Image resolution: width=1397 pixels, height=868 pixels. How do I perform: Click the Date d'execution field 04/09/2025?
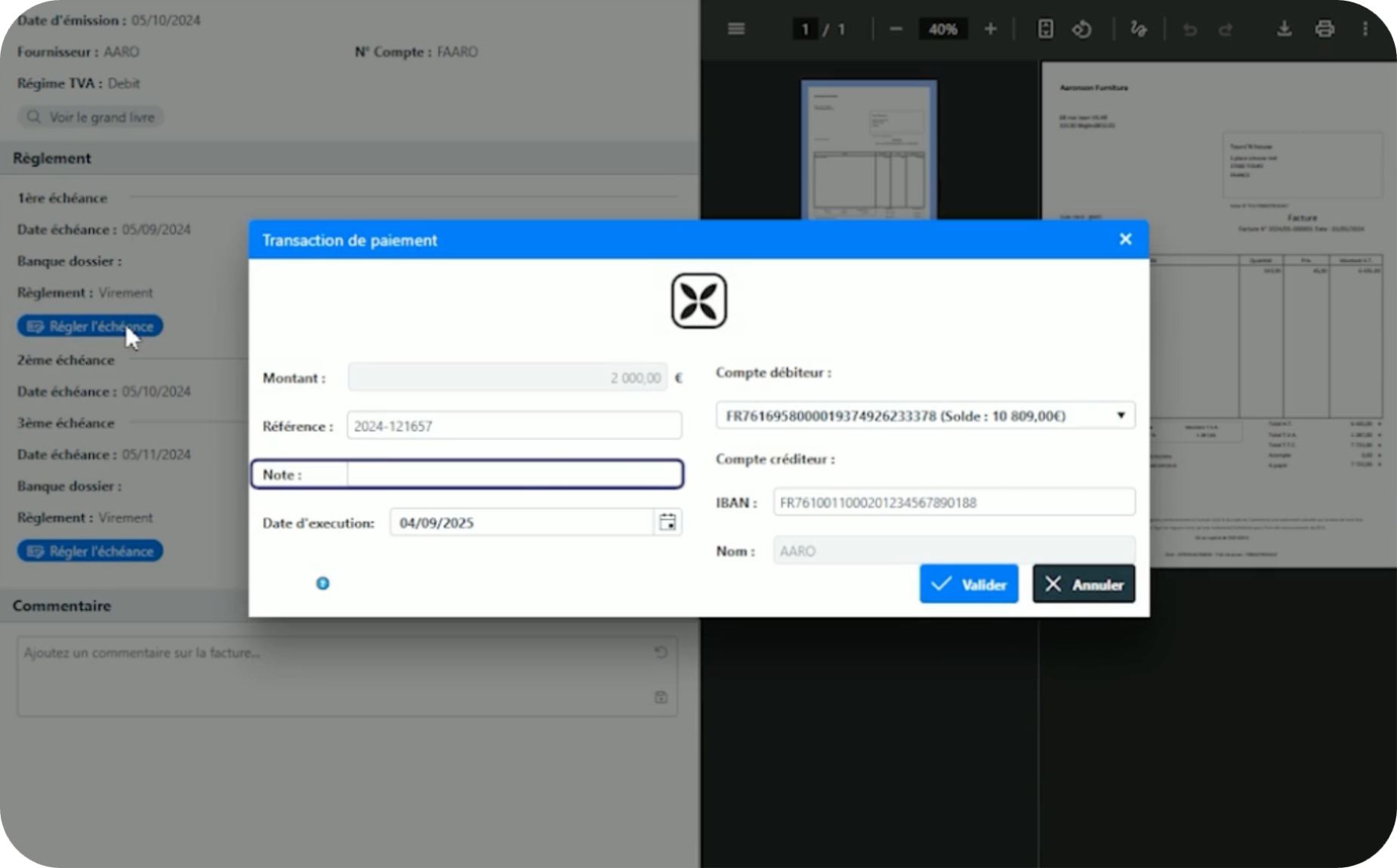[x=522, y=522]
